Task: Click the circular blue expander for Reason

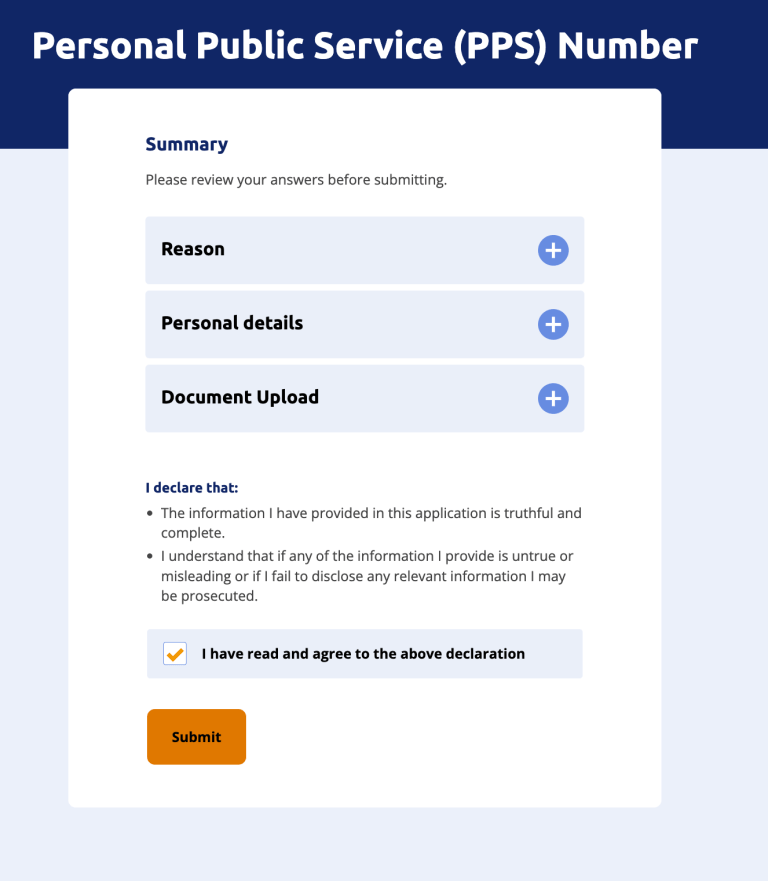Action: tap(553, 250)
